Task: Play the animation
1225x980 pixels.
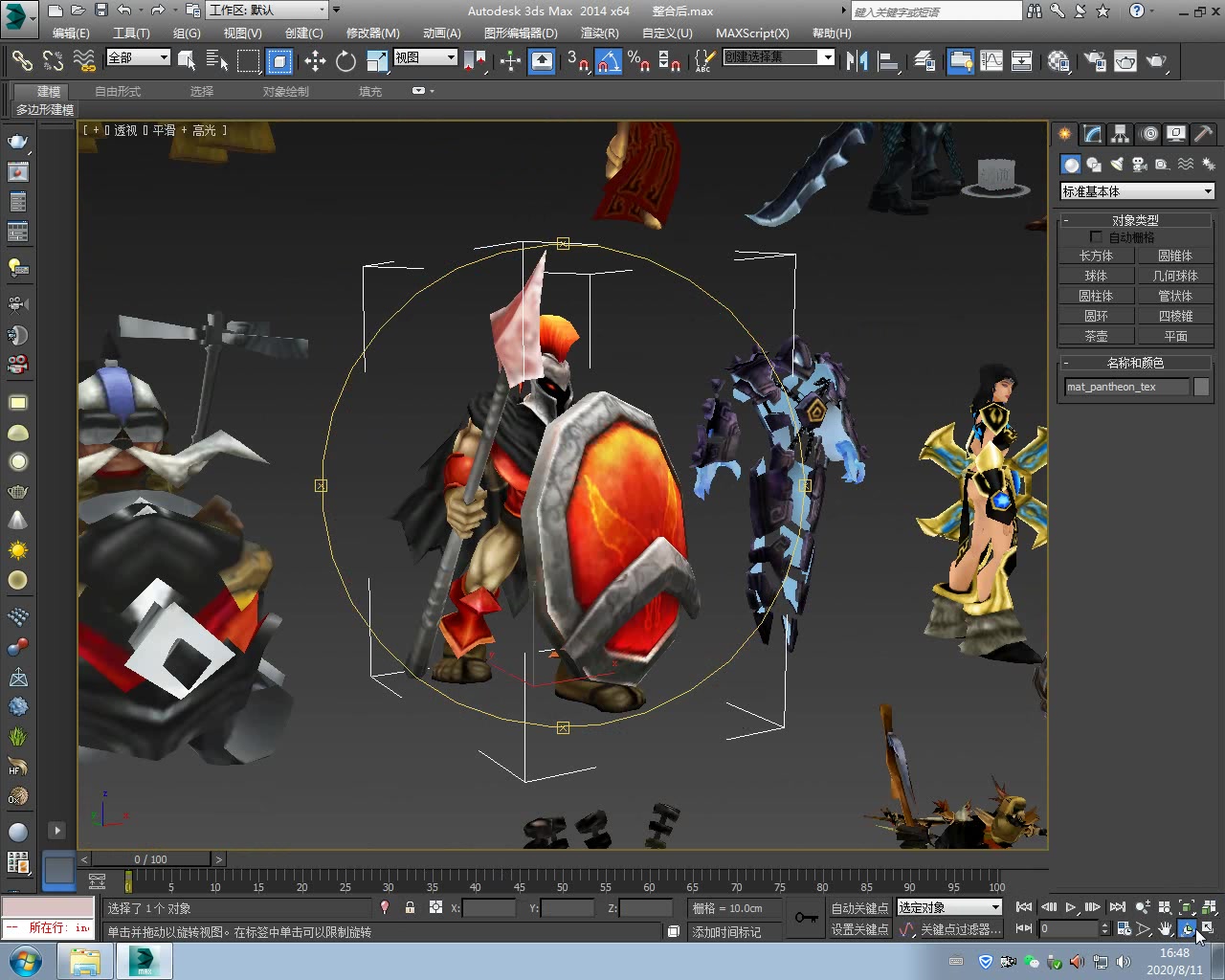Action: tap(1070, 907)
